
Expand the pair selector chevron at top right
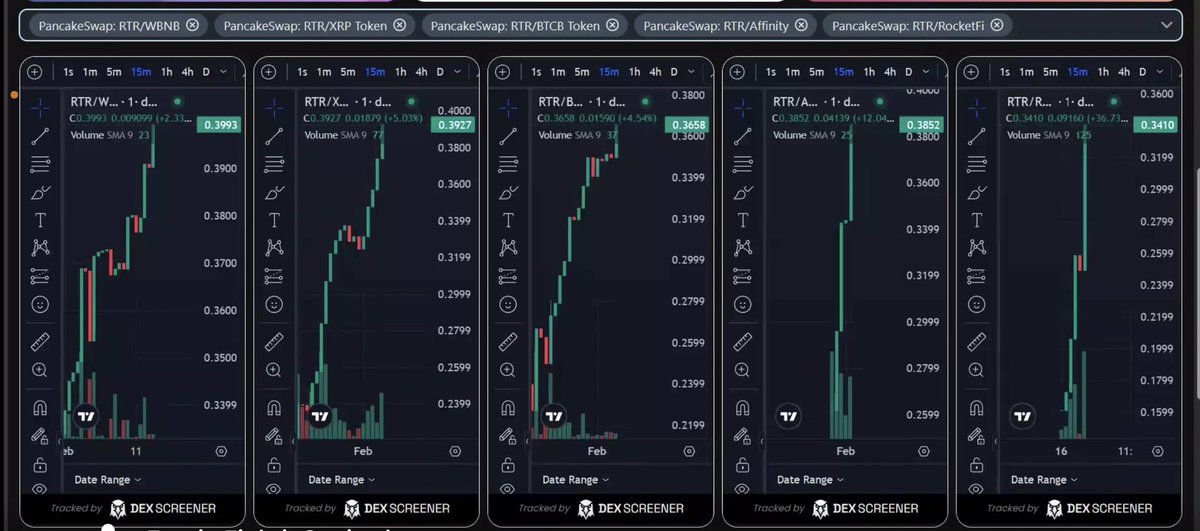click(x=1166, y=25)
